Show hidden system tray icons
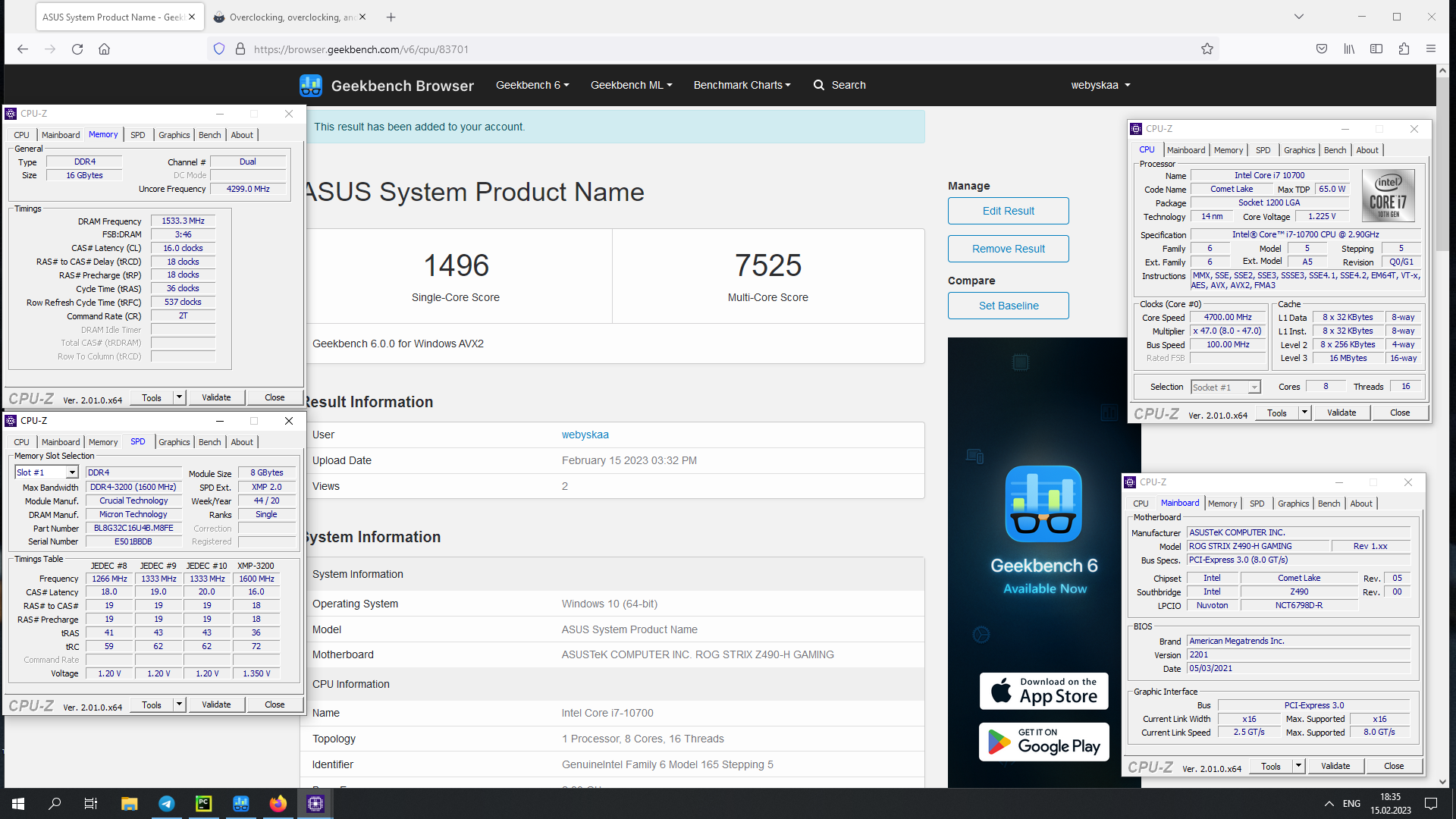 pyautogui.click(x=1329, y=804)
